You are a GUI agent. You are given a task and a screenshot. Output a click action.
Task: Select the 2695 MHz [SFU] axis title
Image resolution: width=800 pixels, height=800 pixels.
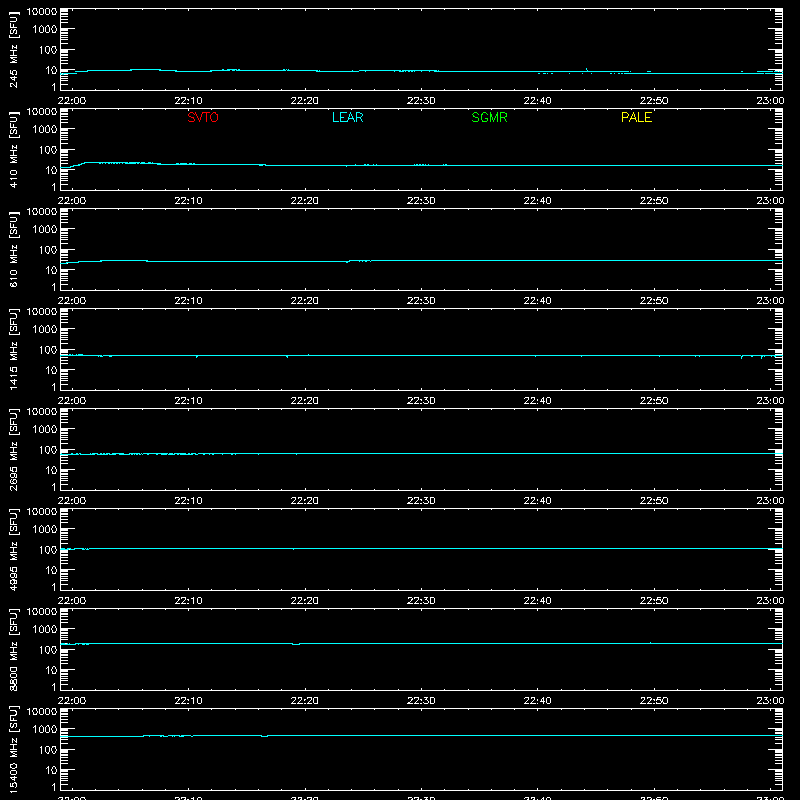point(13,449)
